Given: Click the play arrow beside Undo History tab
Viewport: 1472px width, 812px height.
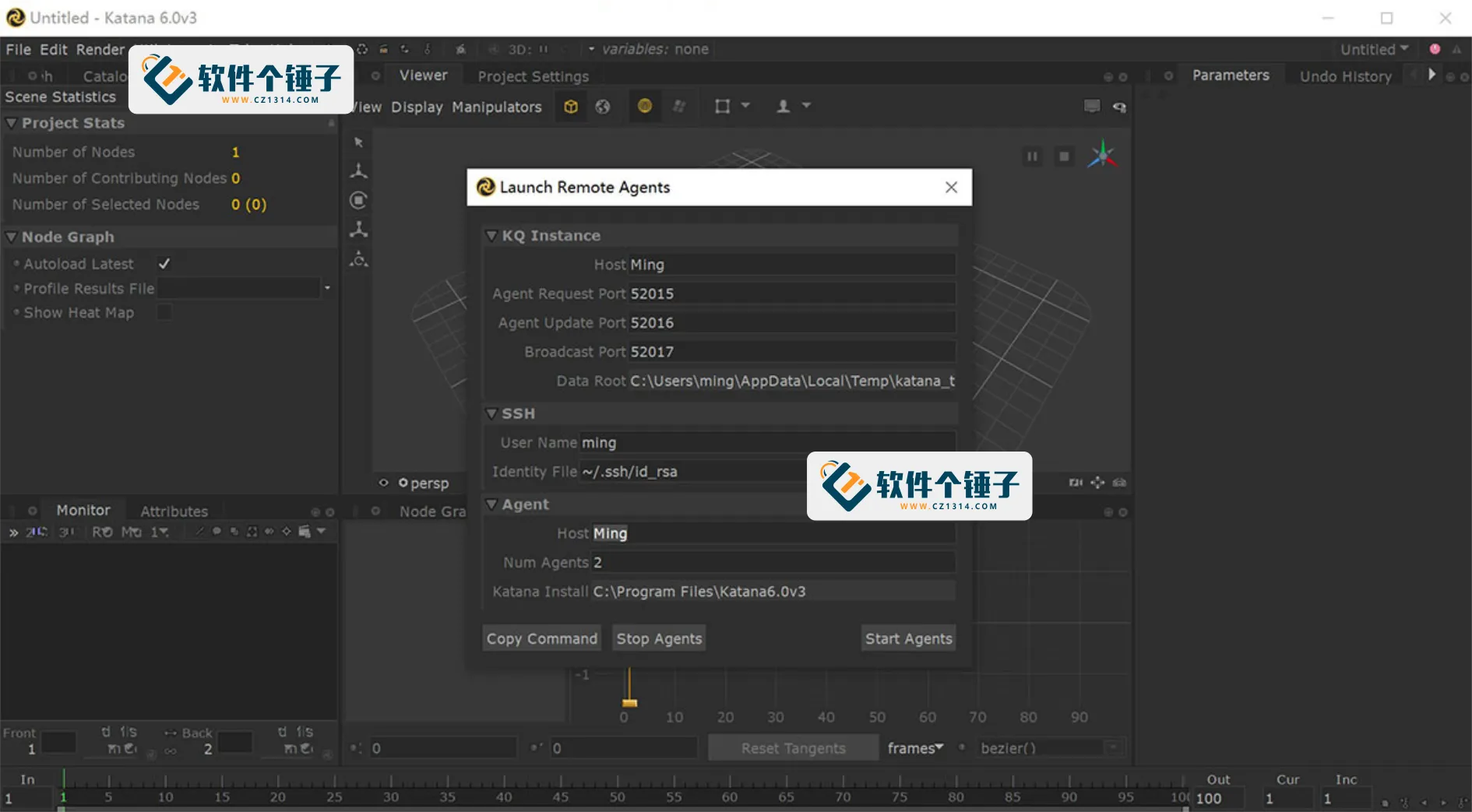Looking at the screenshot, I should pos(1432,75).
